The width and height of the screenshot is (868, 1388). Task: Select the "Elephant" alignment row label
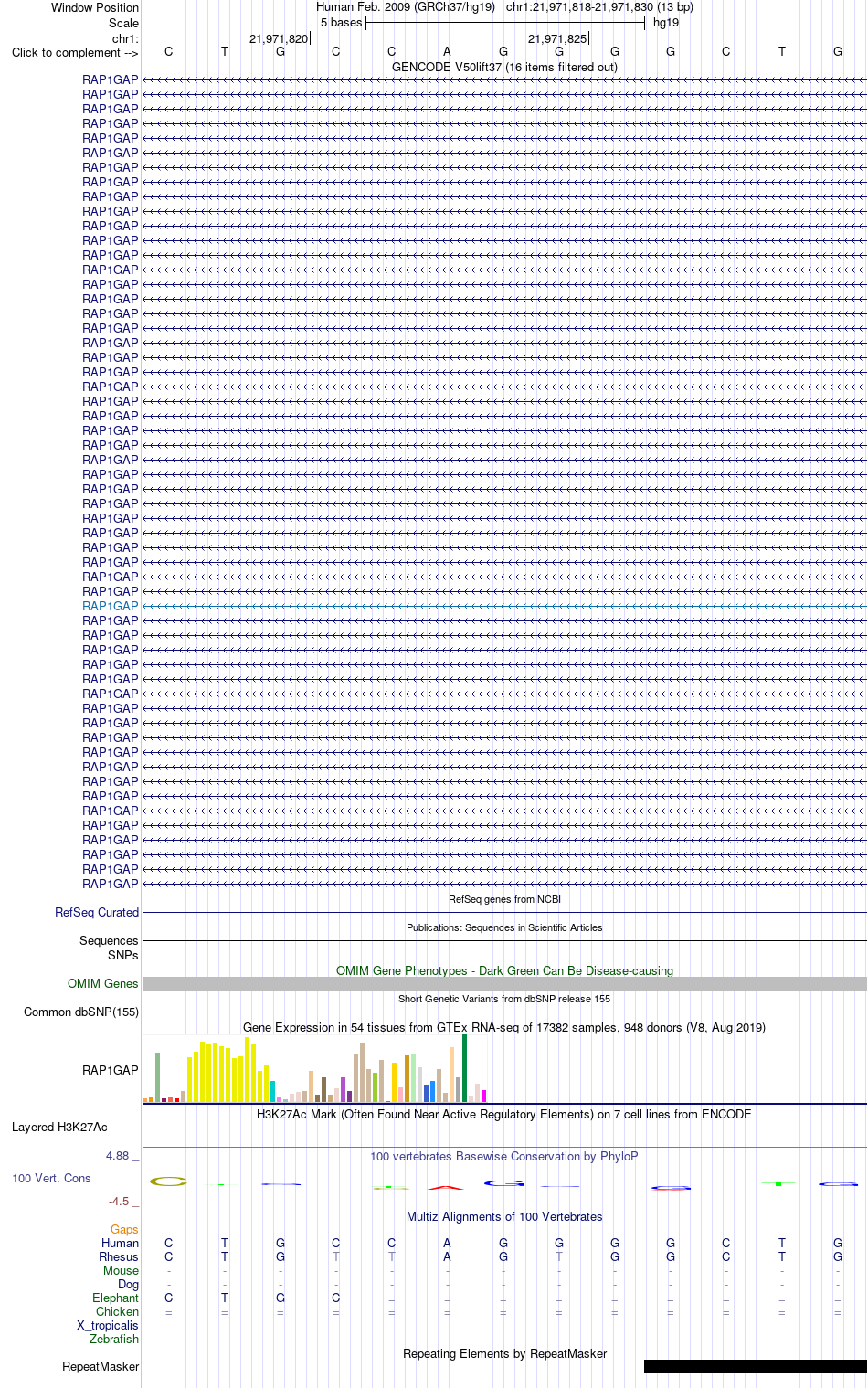(x=115, y=1298)
